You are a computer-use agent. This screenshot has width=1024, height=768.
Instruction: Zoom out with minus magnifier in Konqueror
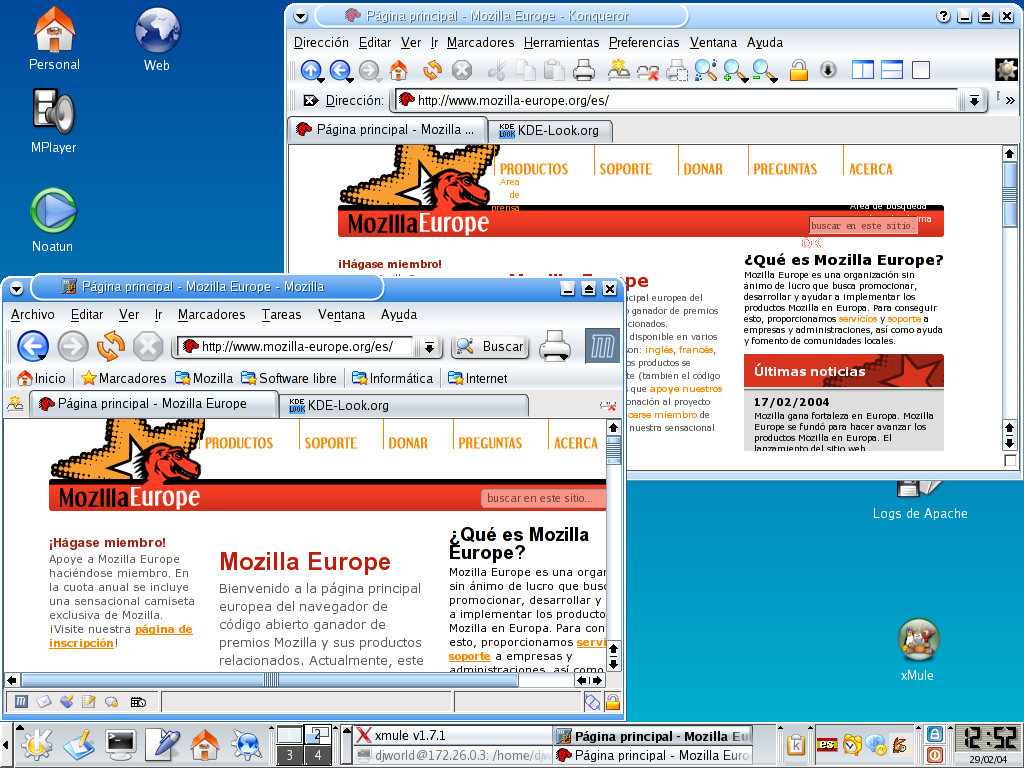(764, 71)
